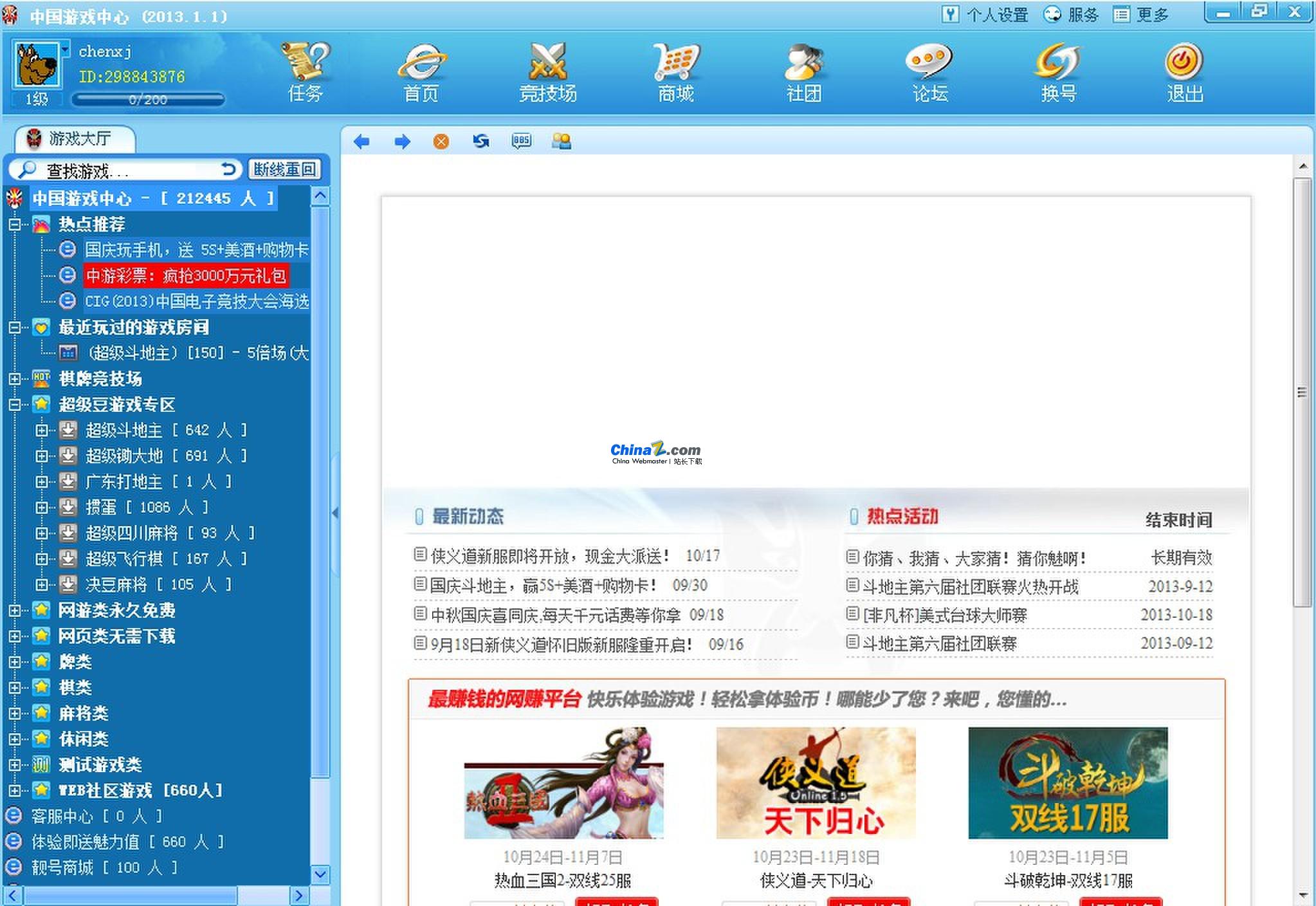Click the 0/200 experience progress bar
Screen dimensions: 1316x906
pos(148,100)
